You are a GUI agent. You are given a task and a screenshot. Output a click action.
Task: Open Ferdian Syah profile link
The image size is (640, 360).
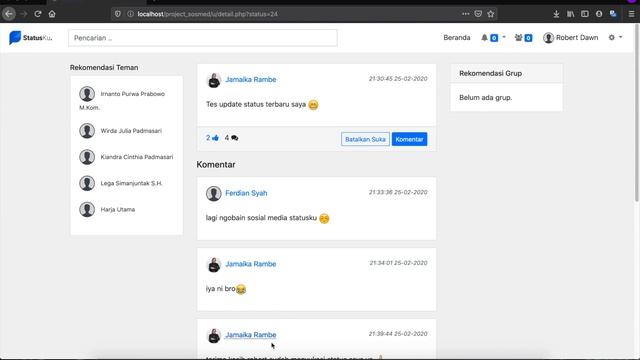246,193
